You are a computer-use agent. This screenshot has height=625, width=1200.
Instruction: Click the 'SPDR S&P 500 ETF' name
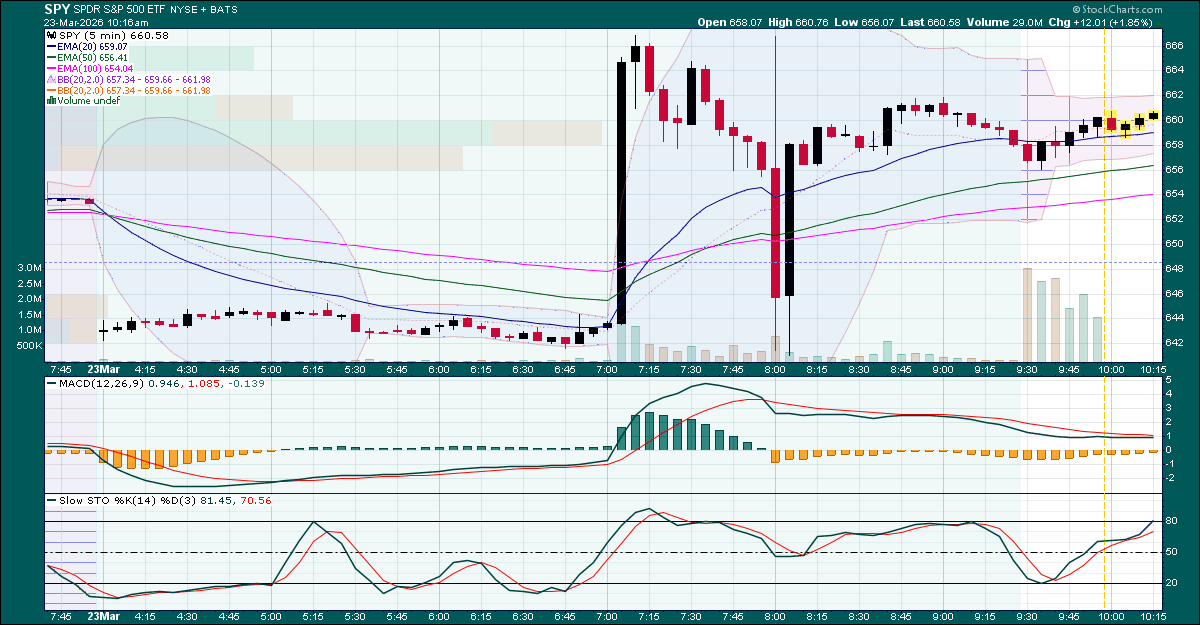[120, 9]
